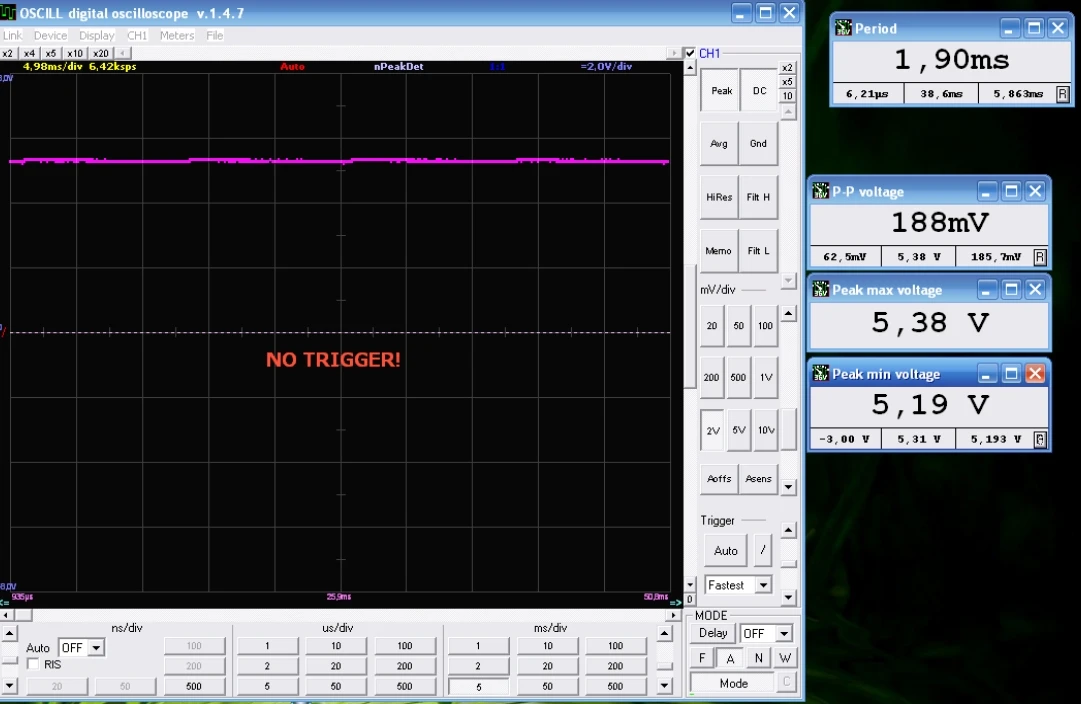Open the Display menu

[x=97, y=35]
